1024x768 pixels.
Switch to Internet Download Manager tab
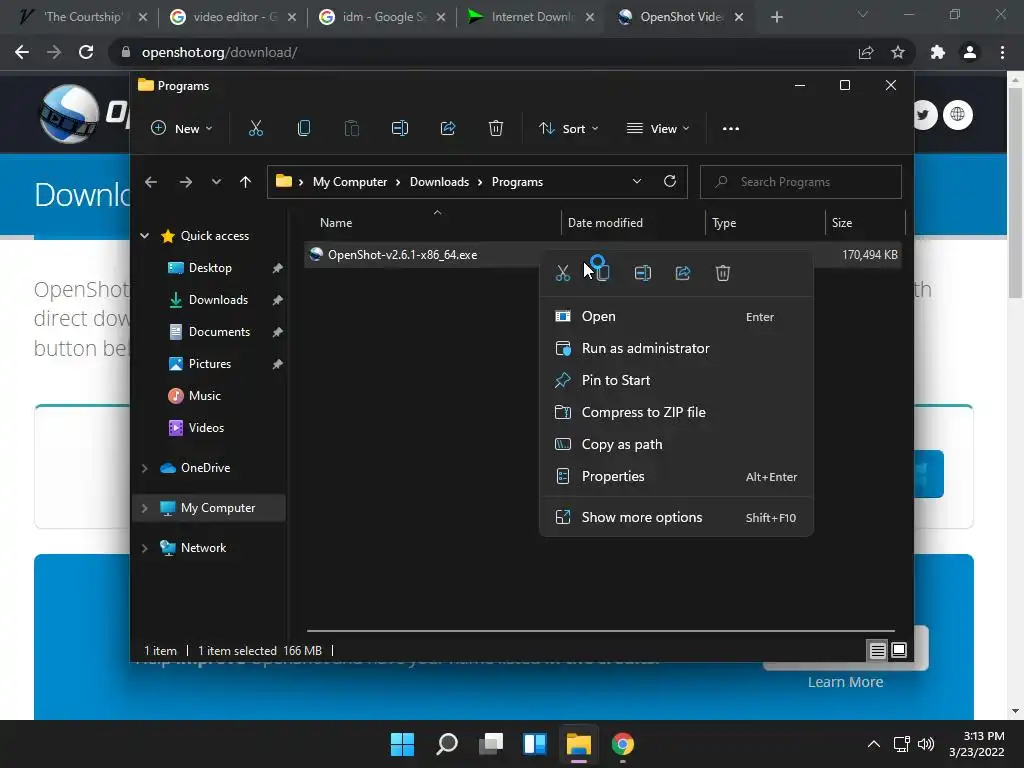tap(532, 17)
